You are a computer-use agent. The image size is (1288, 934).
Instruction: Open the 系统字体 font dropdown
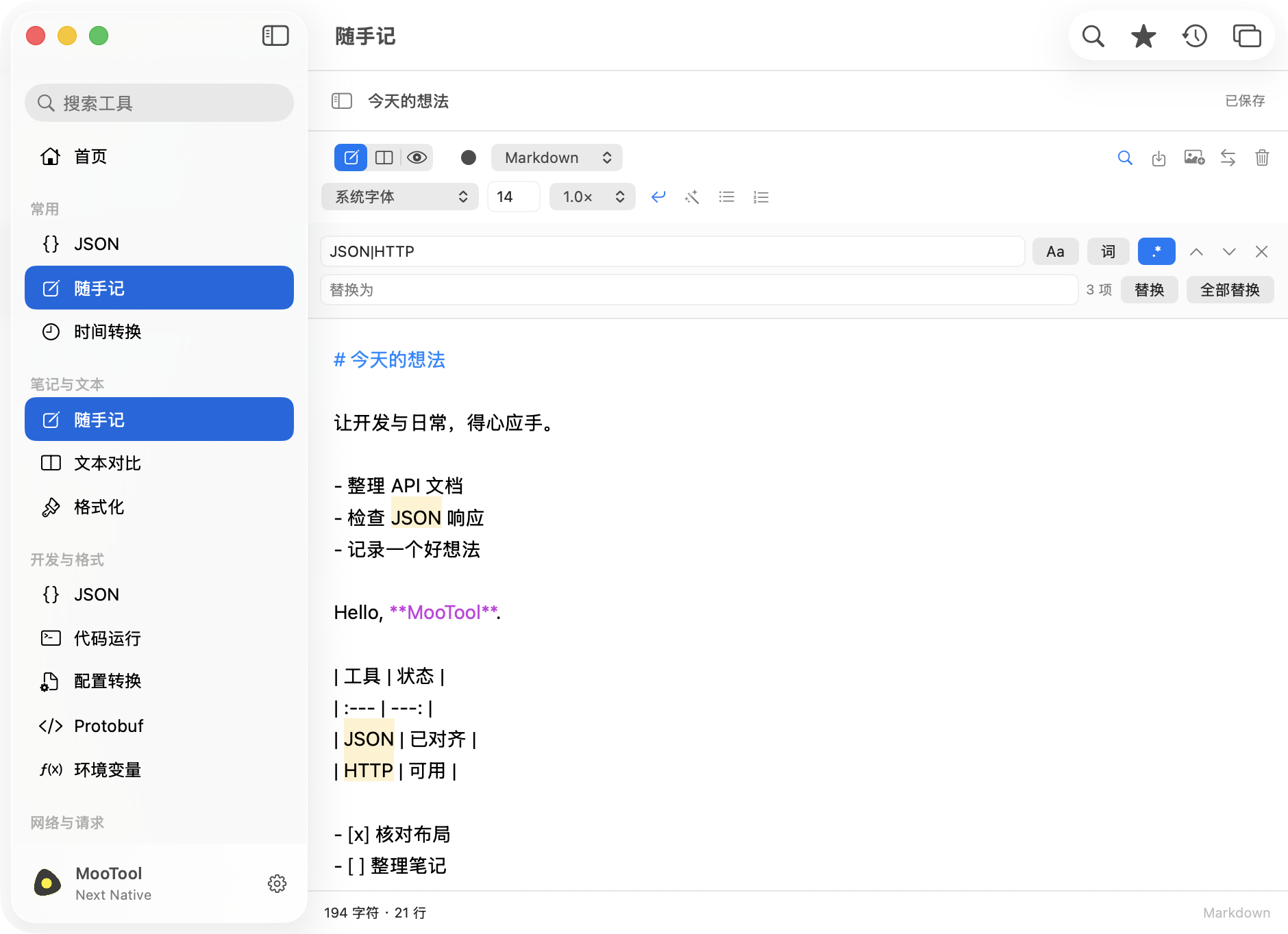click(x=399, y=197)
